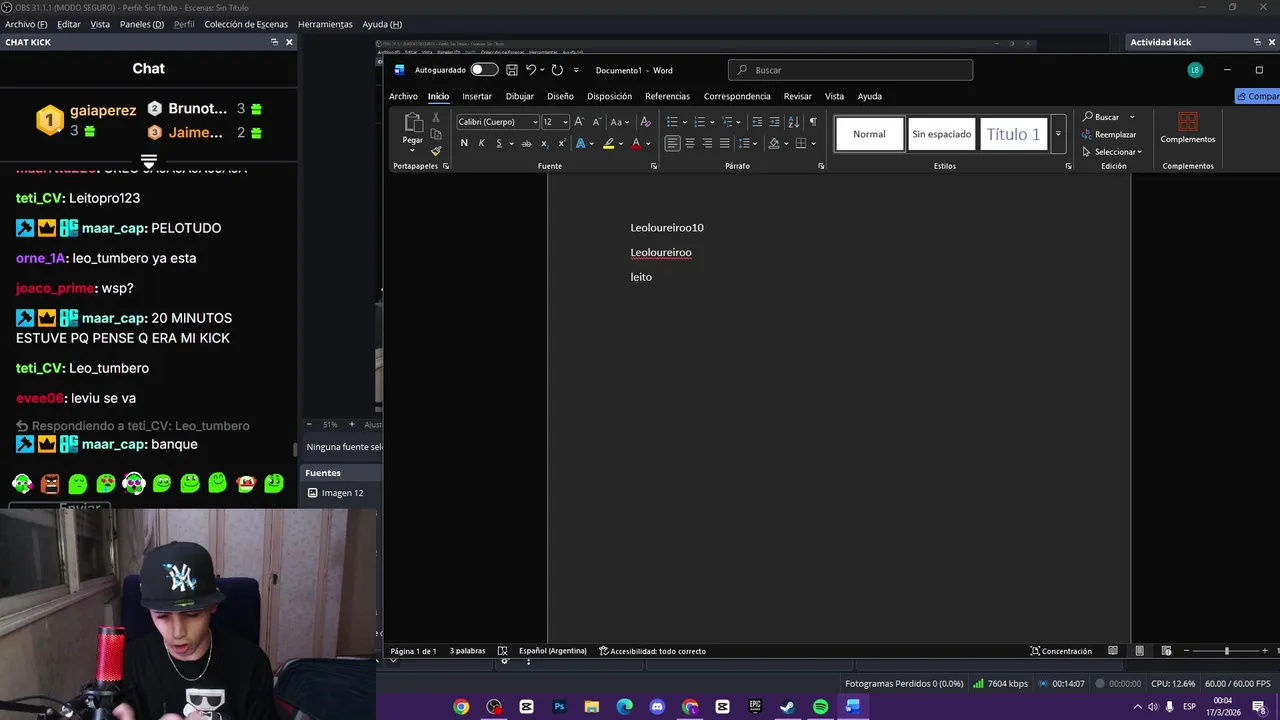Toggle superscript formatting
This screenshot has height=720, width=1280.
click(x=561, y=144)
